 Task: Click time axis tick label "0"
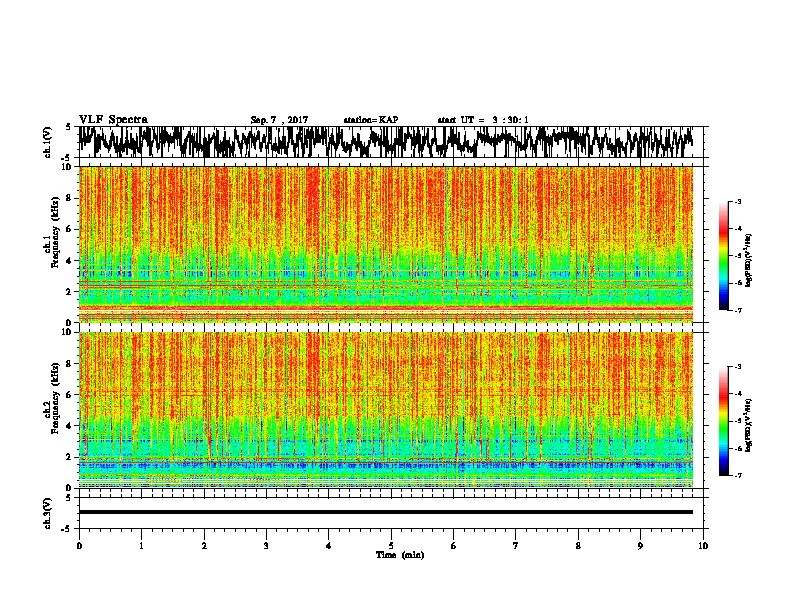(x=79, y=545)
